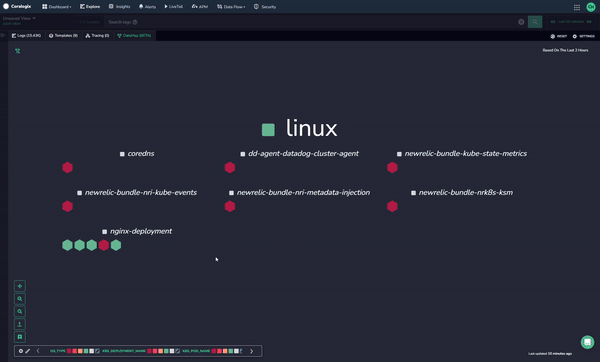Click the RESET button
The height and width of the screenshot is (362, 600).
[x=559, y=36]
